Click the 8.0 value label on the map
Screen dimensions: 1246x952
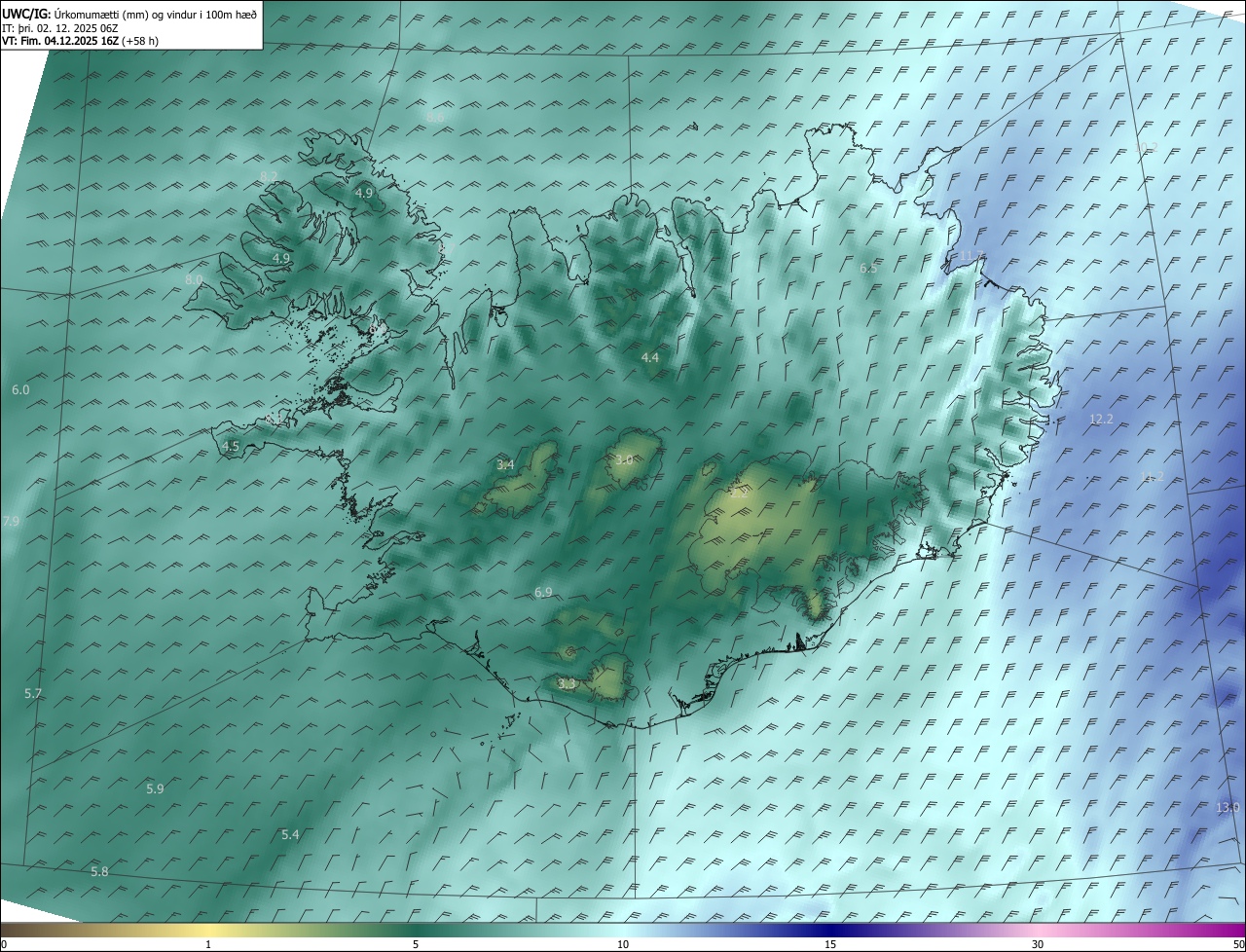[x=194, y=279]
